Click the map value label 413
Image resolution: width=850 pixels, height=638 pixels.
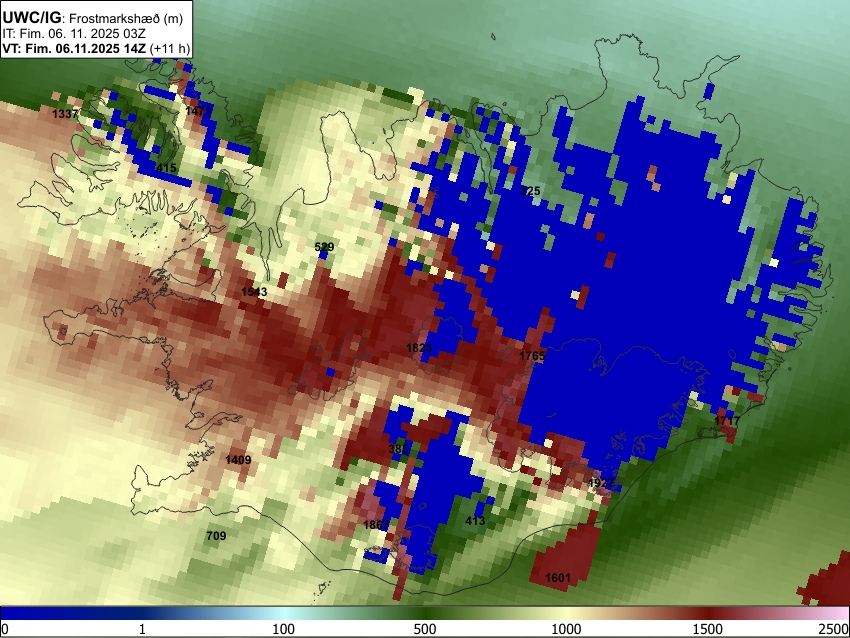pos(475,521)
